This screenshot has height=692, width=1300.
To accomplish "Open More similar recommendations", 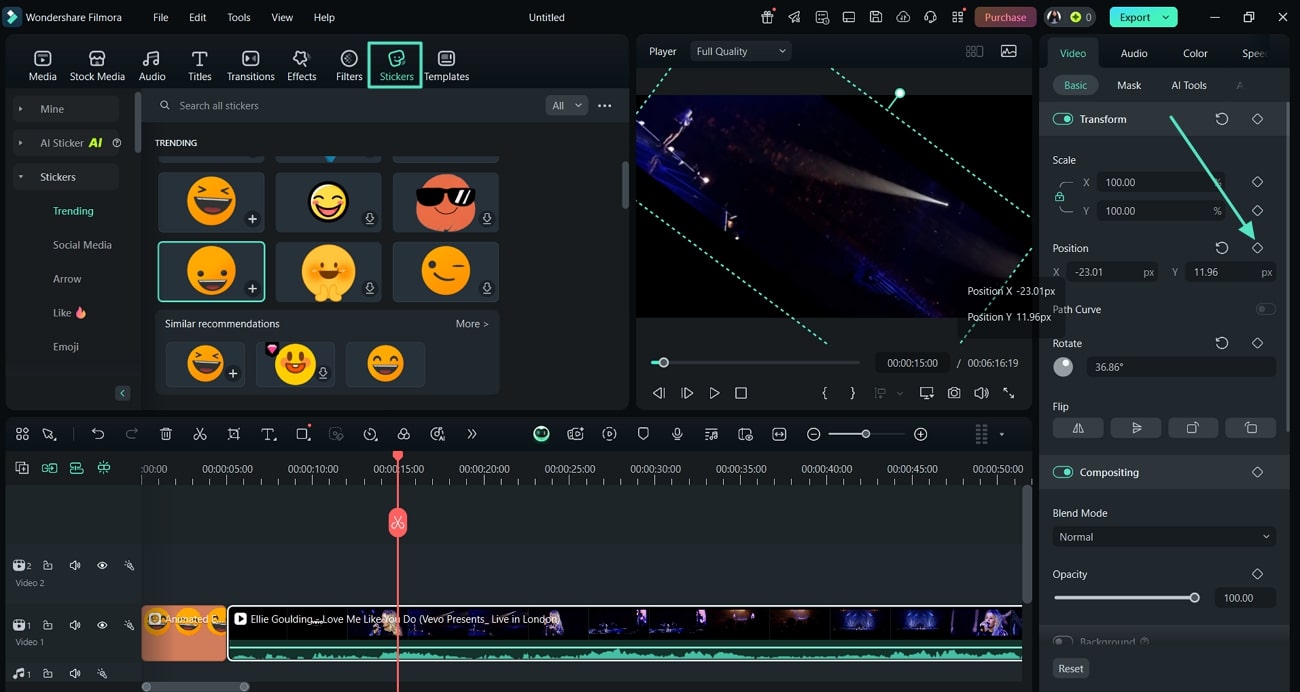I will tap(472, 324).
